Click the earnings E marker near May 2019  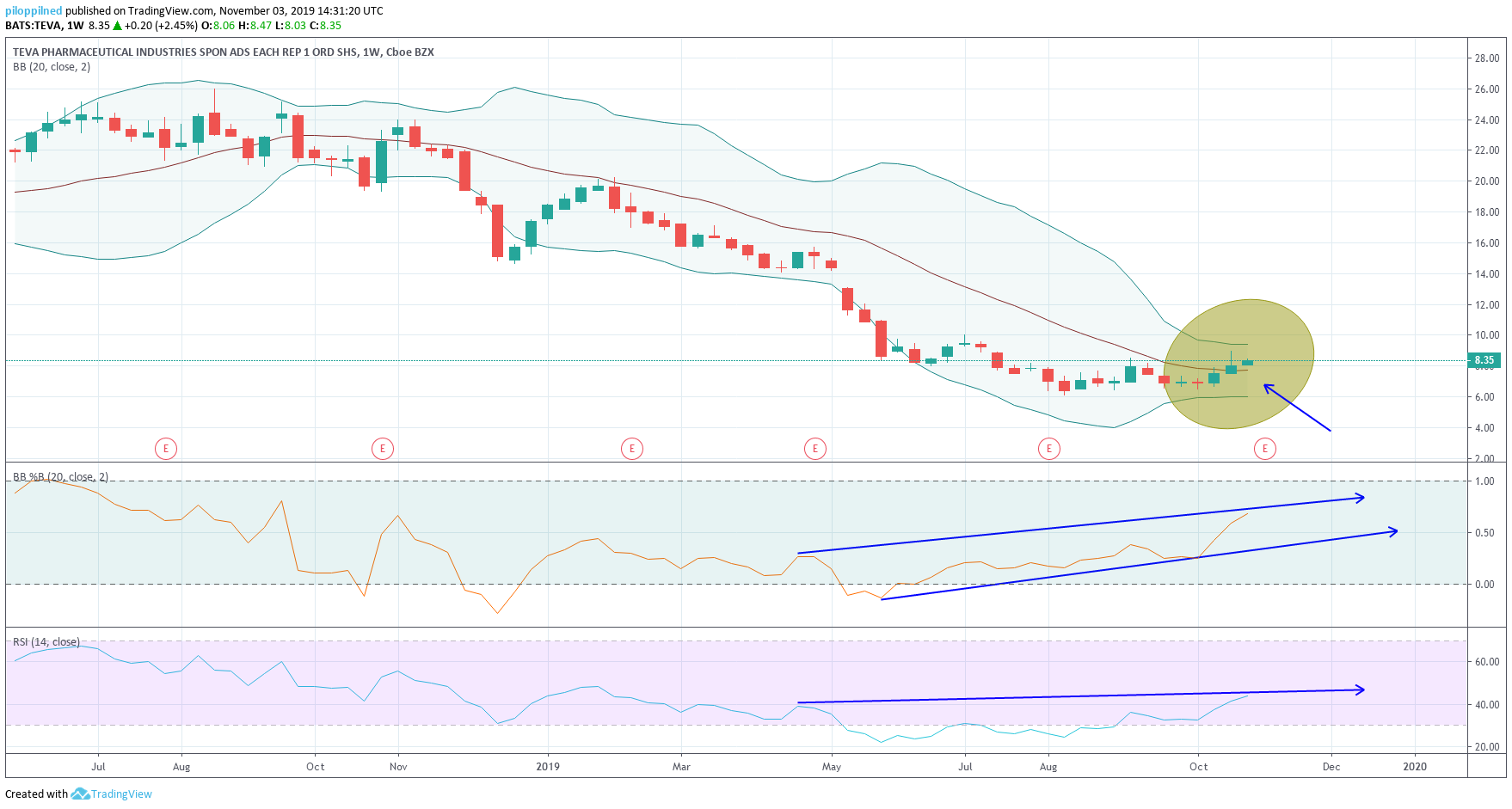pos(815,448)
